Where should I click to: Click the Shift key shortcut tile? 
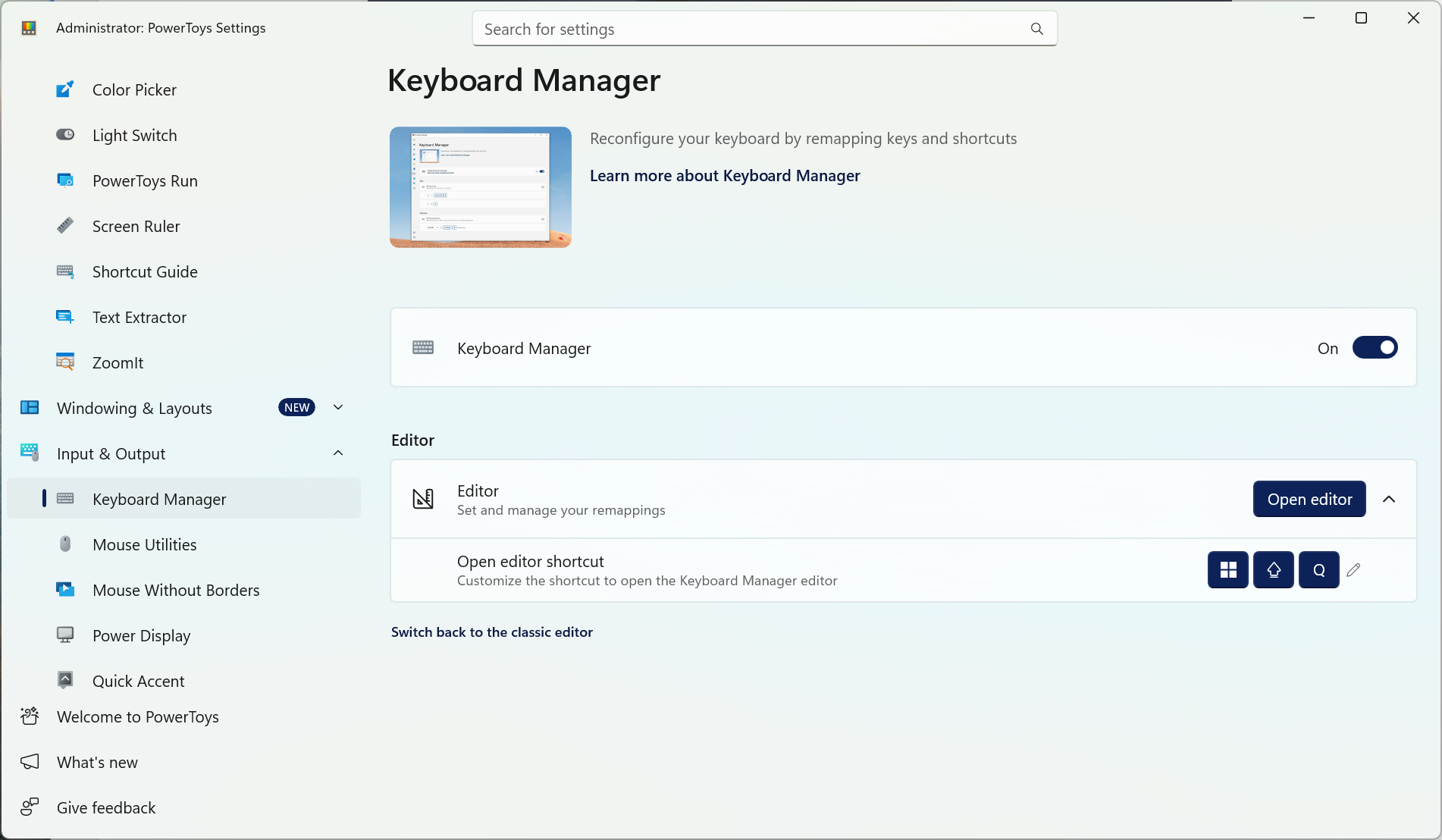[1274, 570]
